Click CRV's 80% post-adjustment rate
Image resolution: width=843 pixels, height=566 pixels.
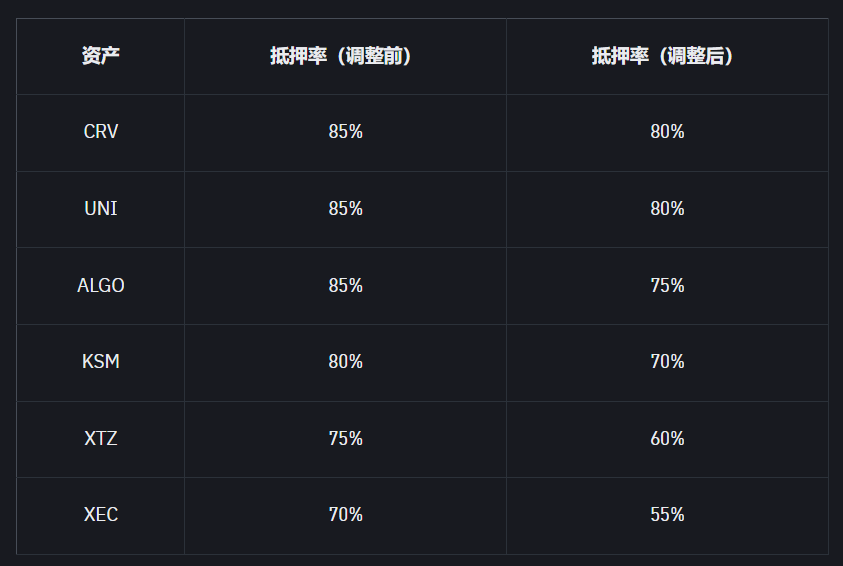tap(667, 132)
